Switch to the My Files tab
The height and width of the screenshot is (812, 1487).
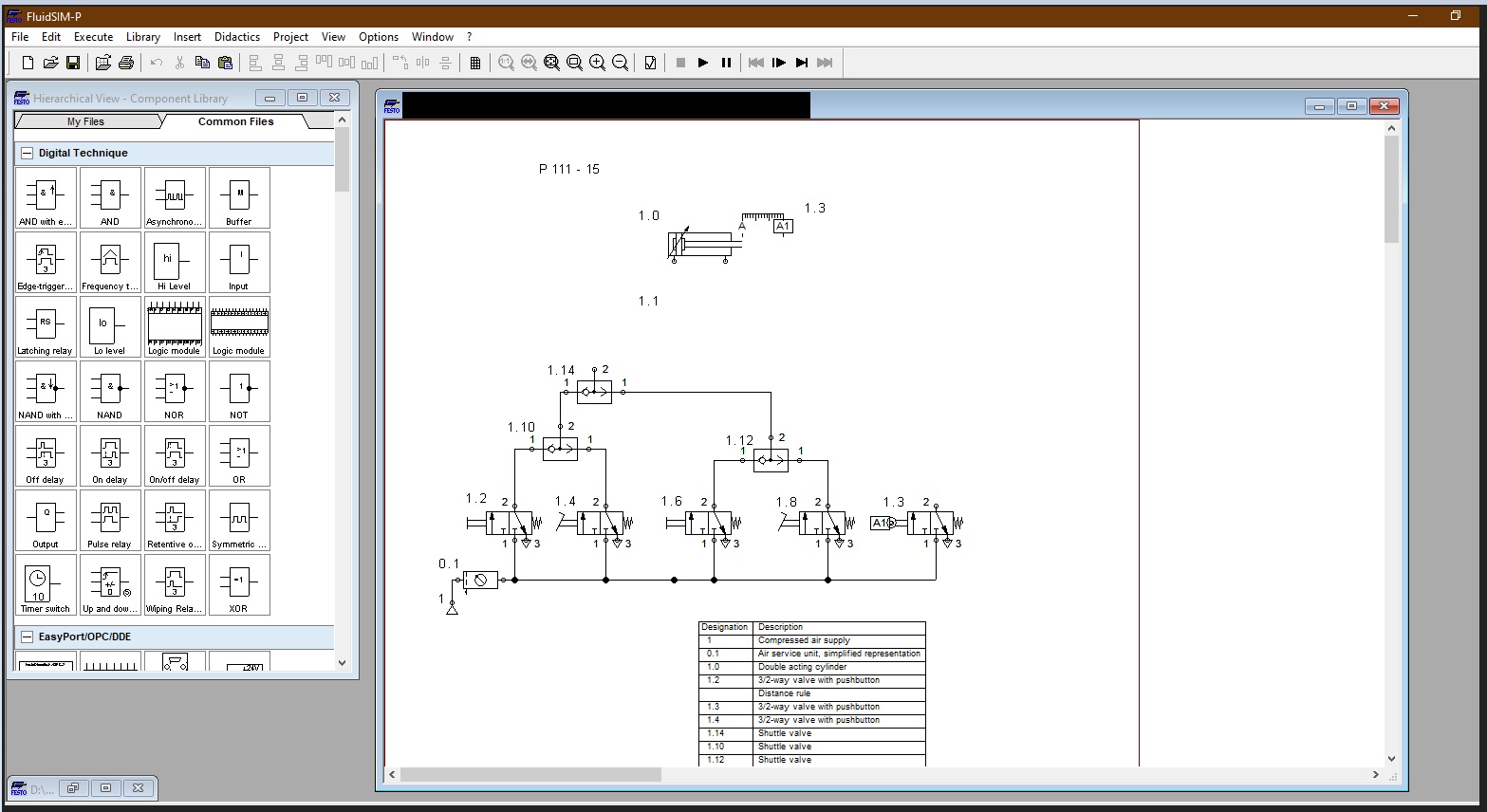point(85,121)
